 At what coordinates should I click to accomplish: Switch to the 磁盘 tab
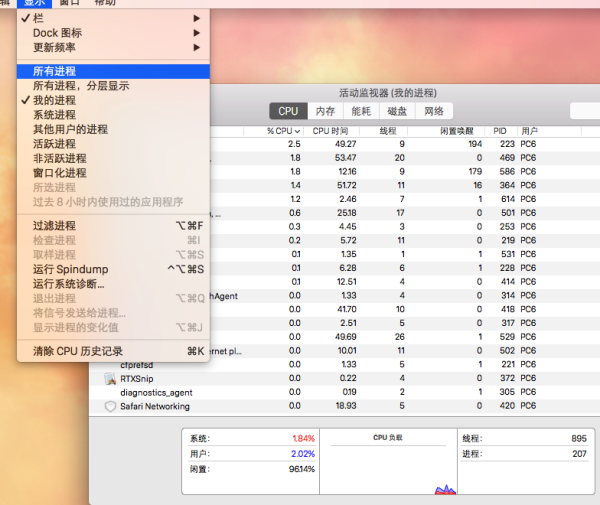pyautogui.click(x=397, y=111)
